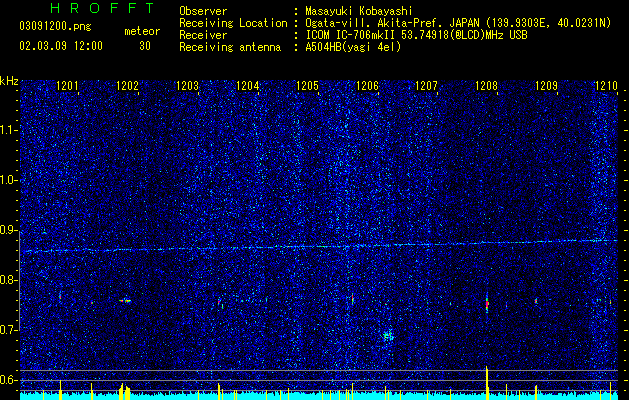629x400 pixels.
Task: Click the 0.8 kHz axis label
Action: pos(9,280)
